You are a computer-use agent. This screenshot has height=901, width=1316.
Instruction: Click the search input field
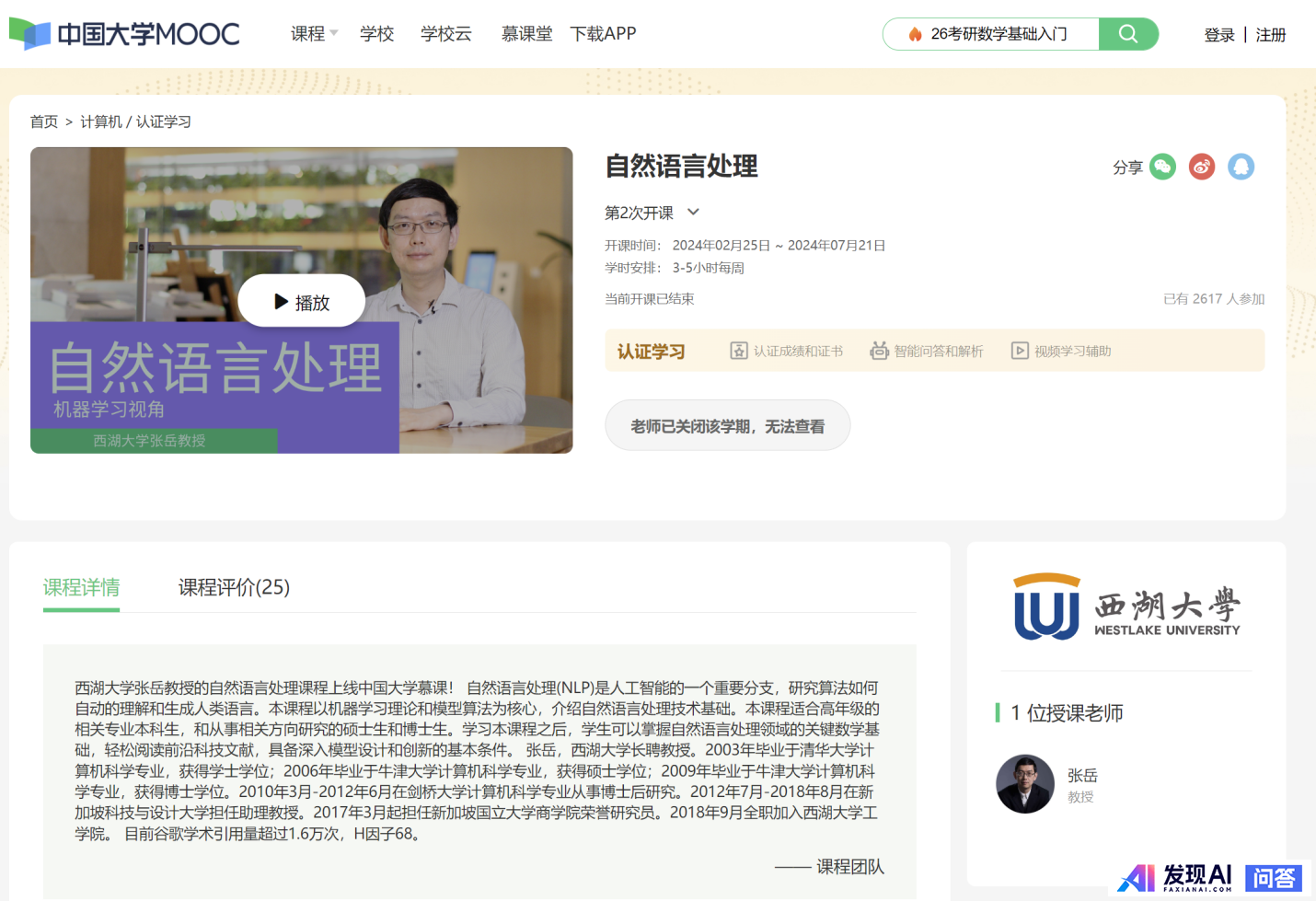pos(999,34)
